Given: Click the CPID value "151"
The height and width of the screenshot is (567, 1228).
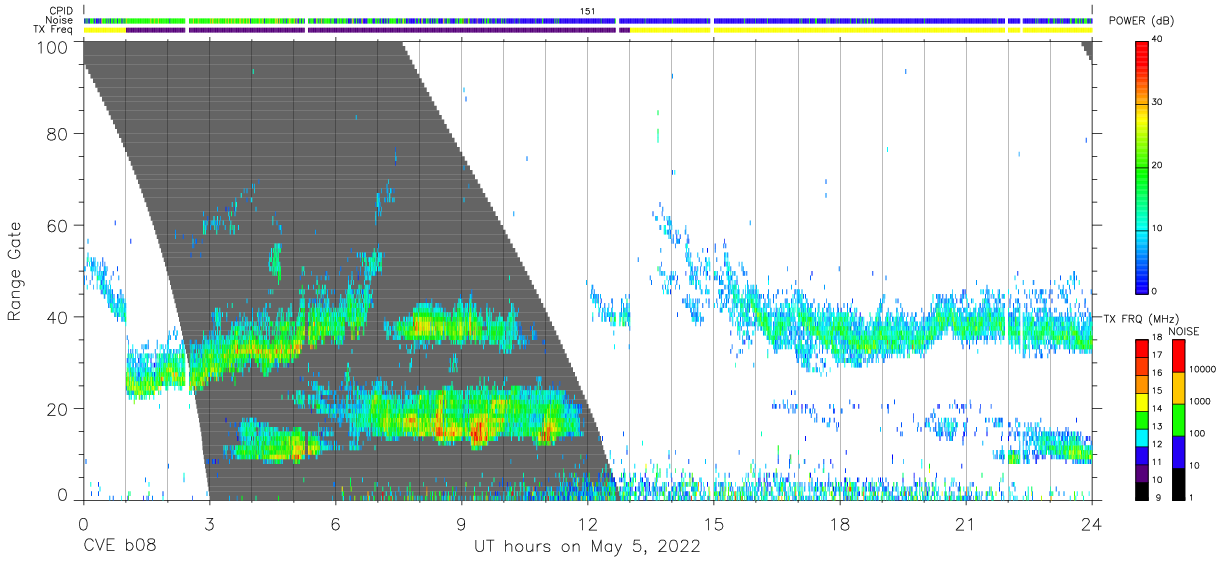Looking at the screenshot, I should 588,11.
